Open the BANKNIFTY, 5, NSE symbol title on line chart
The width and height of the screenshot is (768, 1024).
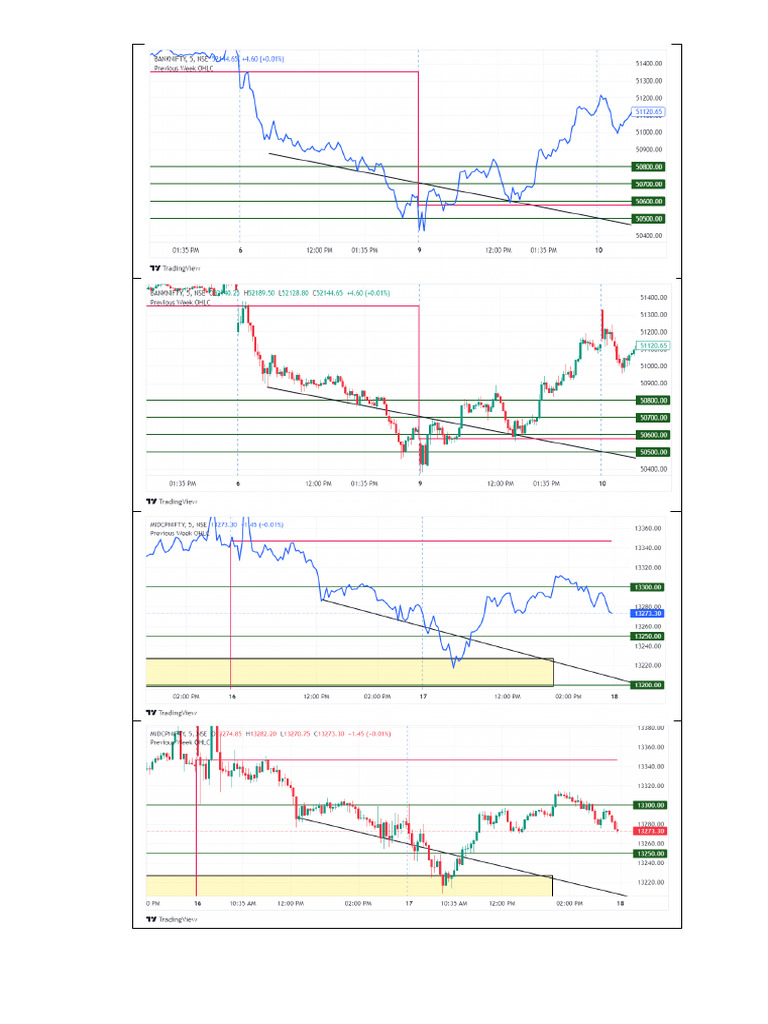click(181, 59)
